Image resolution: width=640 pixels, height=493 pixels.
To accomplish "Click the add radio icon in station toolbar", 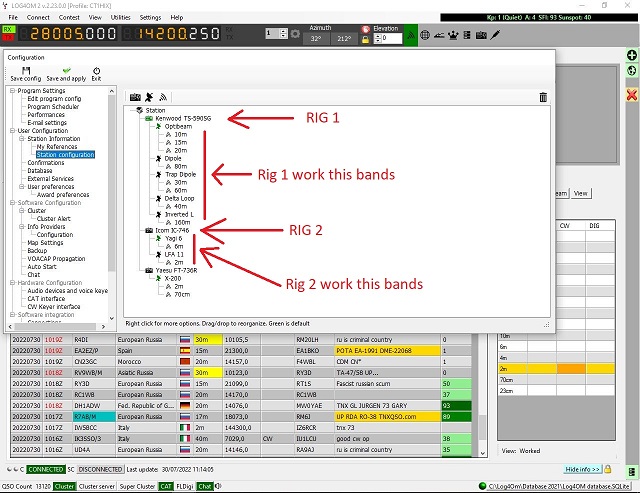I will (135, 97).
